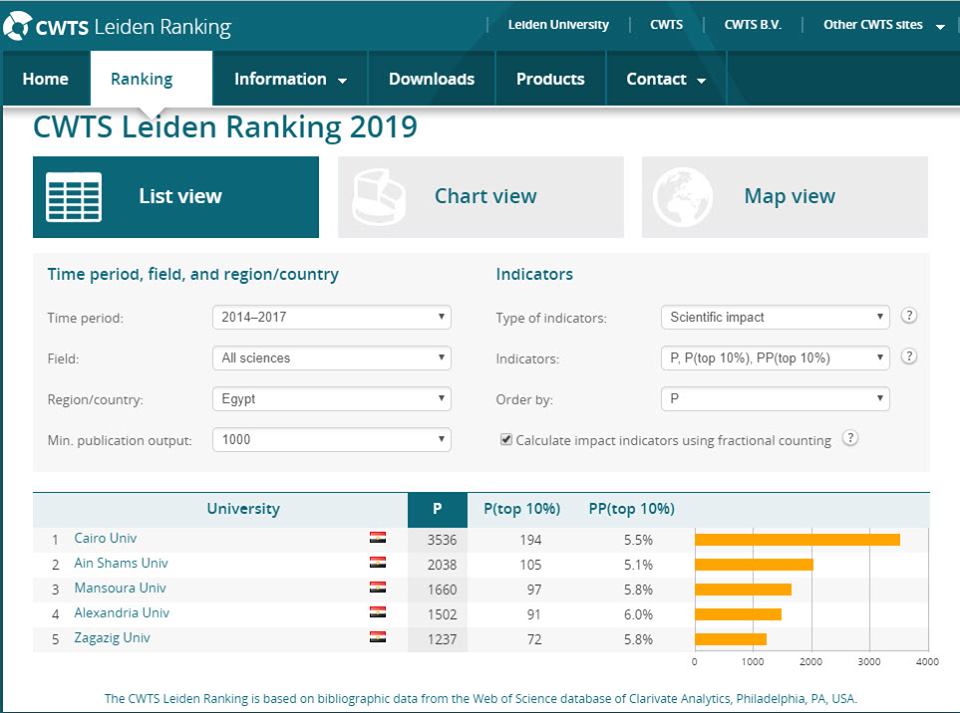Click Mansoura Univ orange bar
This screenshot has width=960, height=713.
click(743, 589)
